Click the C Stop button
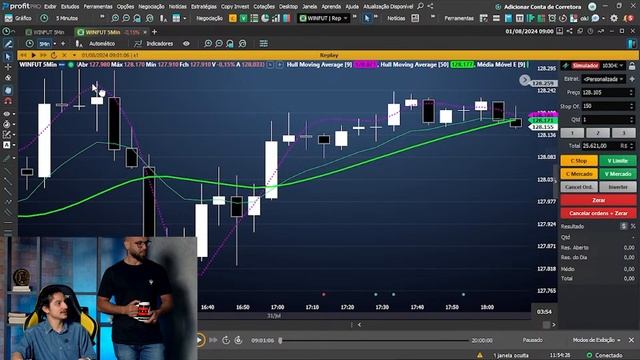This screenshot has height=360, width=640. coord(579,161)
